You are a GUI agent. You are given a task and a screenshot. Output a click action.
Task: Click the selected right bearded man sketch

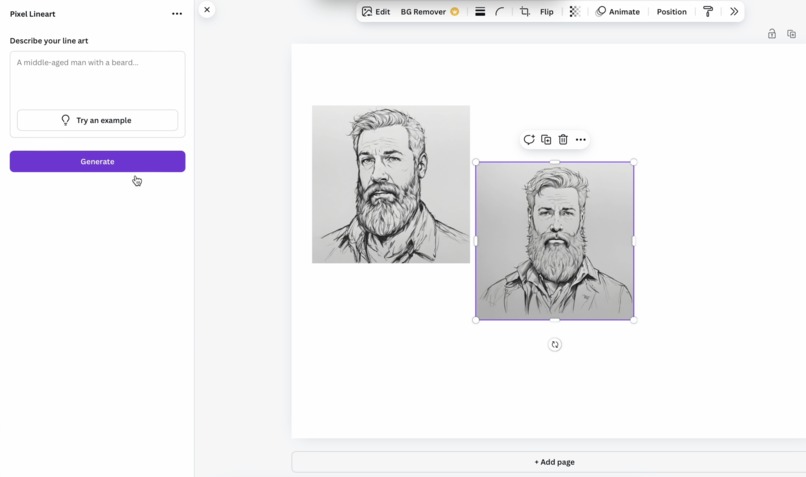click(x=555, y=241)
